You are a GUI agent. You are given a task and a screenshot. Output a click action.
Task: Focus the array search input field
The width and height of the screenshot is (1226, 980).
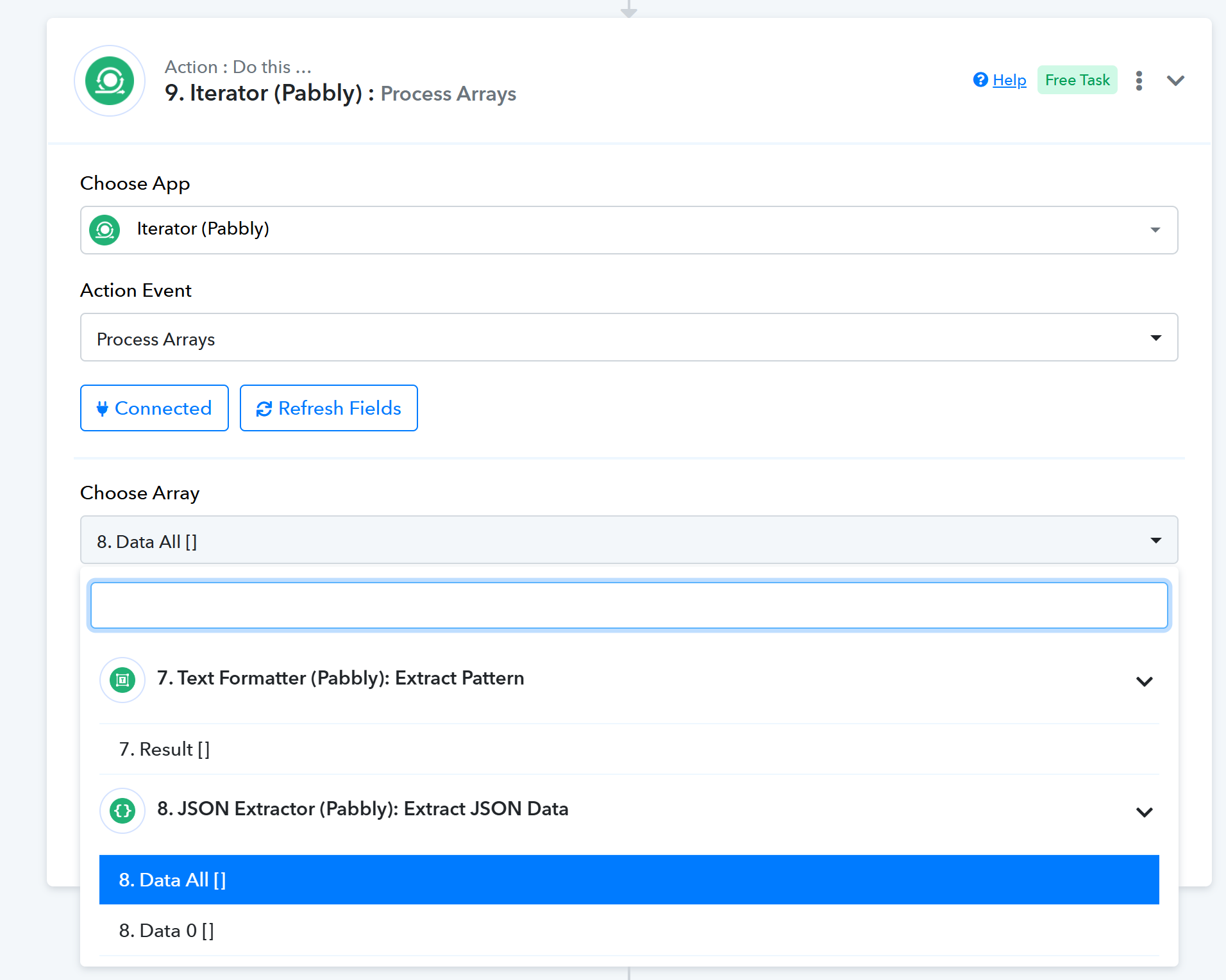[629, 605]
